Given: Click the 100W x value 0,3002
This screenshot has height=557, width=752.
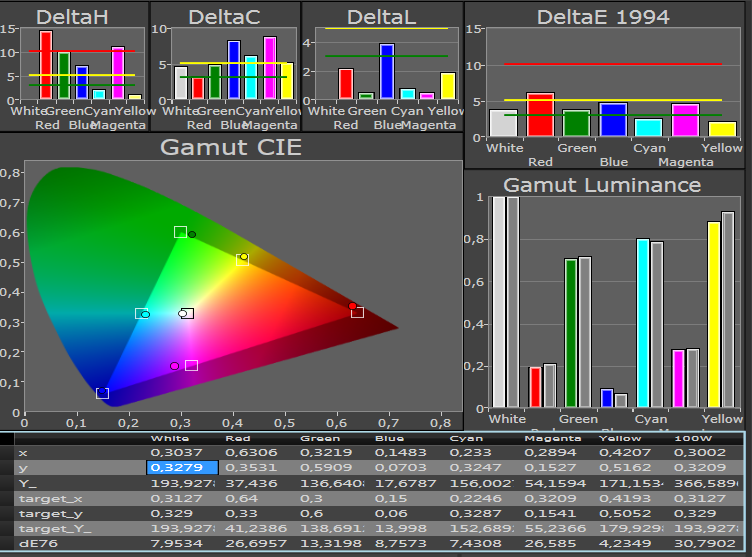Looking at the screenshot, I should (x=700, y=452).
